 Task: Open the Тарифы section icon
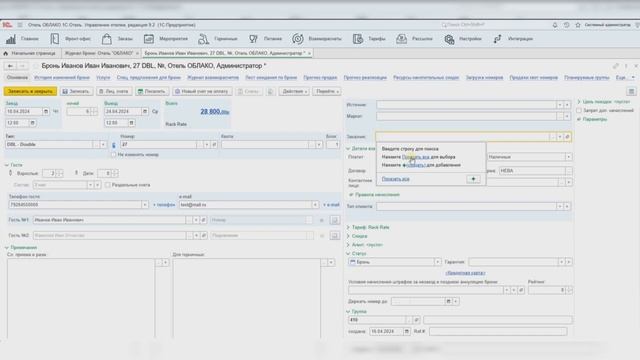358,39
